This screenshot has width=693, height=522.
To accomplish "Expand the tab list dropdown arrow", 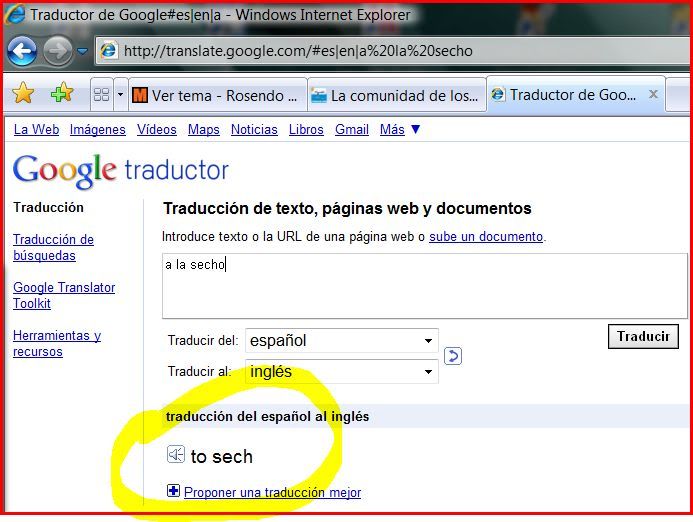I will (x=120, y=94).
